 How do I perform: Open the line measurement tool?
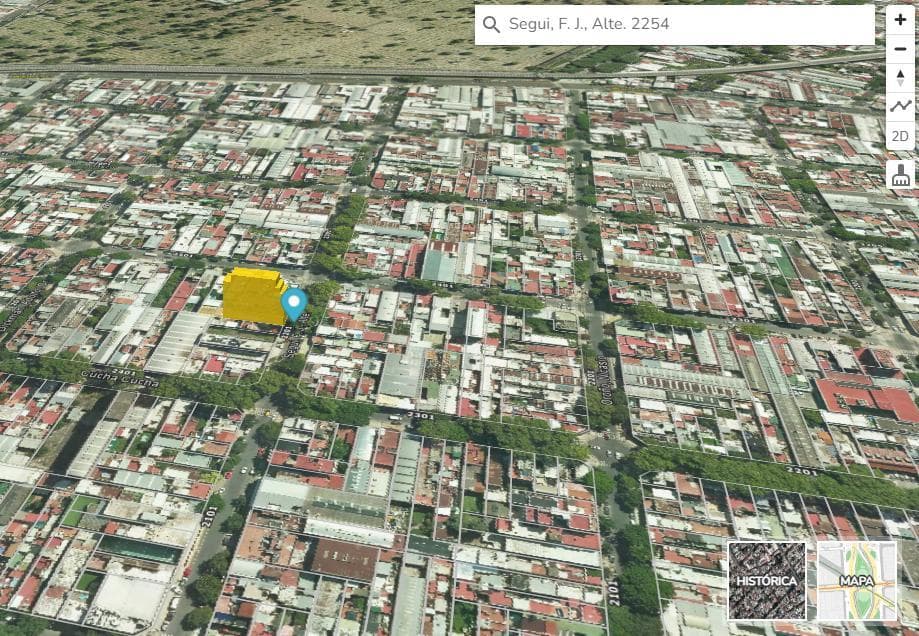coord(900,106)
